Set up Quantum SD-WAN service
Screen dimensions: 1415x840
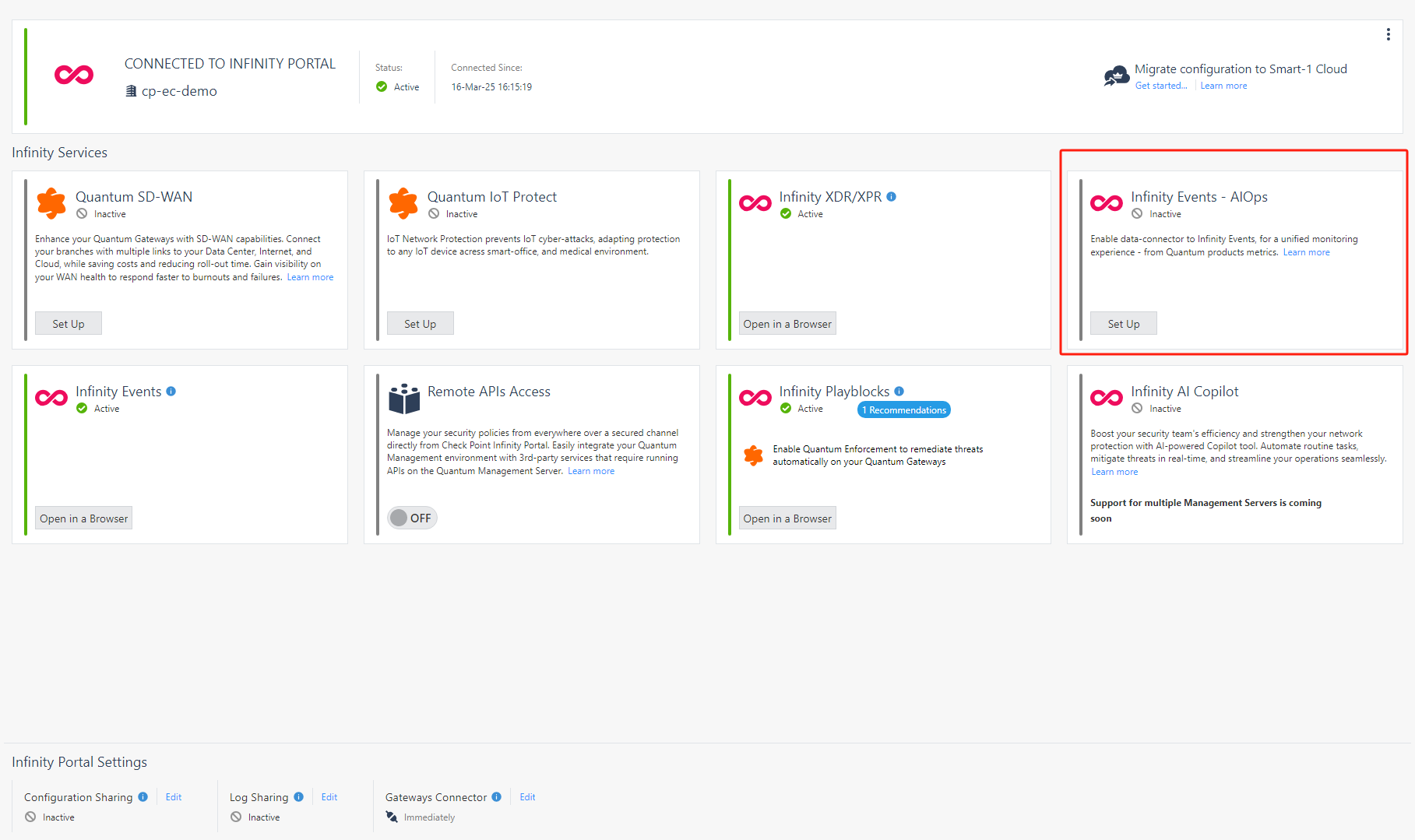tap(69, 324)
